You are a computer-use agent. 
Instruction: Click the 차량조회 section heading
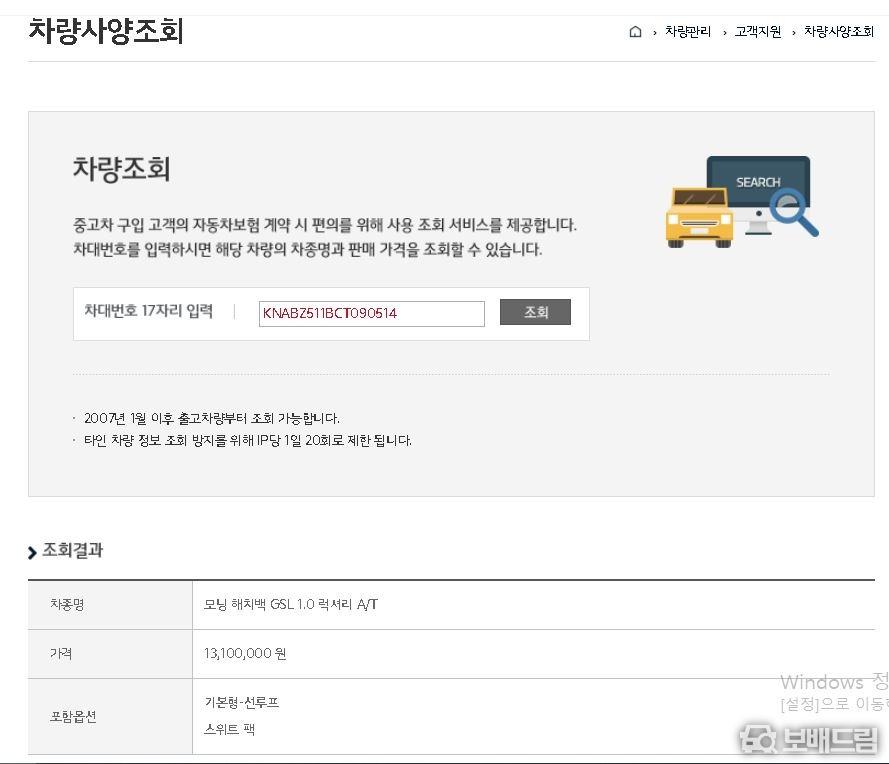tap(121, 168)
